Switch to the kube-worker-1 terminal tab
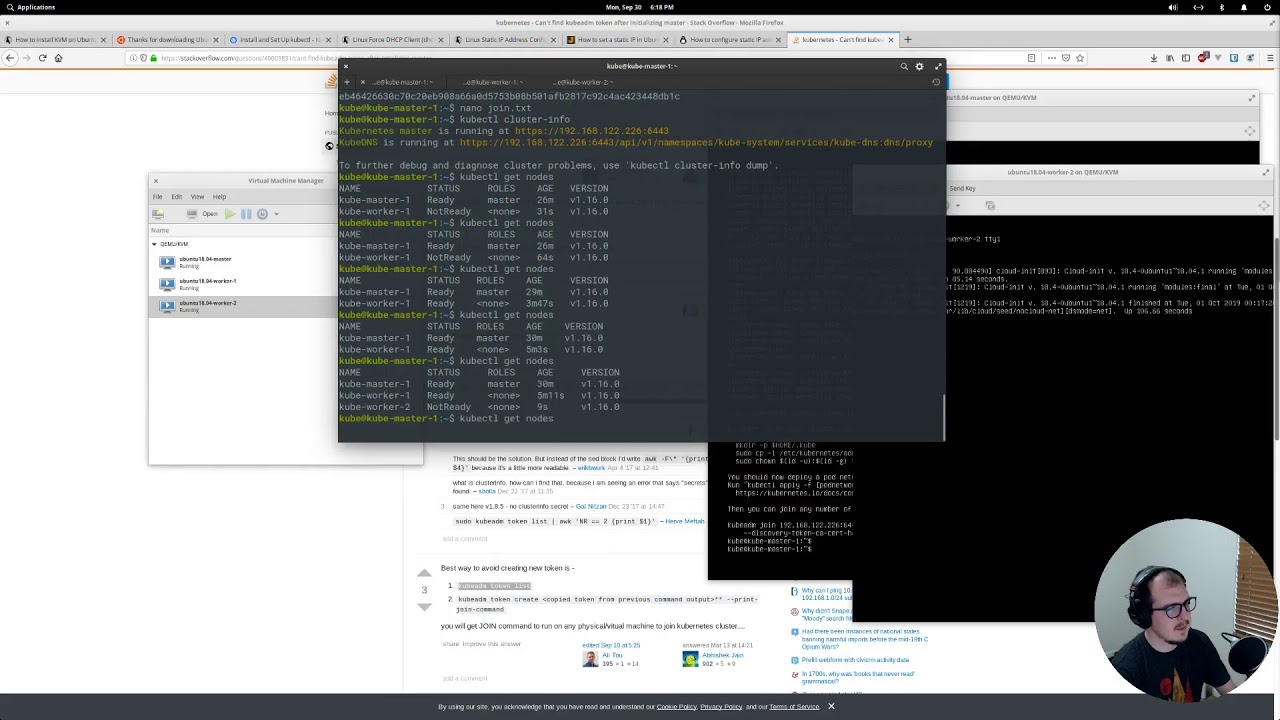 [492, 82]
